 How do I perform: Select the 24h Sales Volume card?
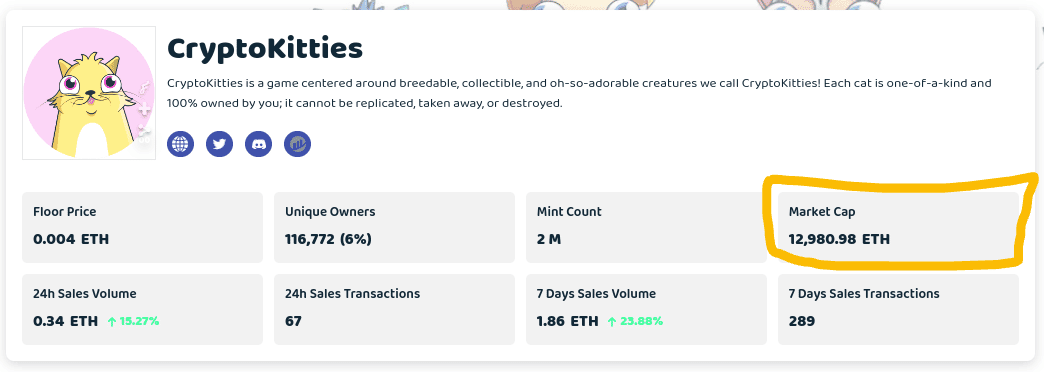(x=142, y=309)
